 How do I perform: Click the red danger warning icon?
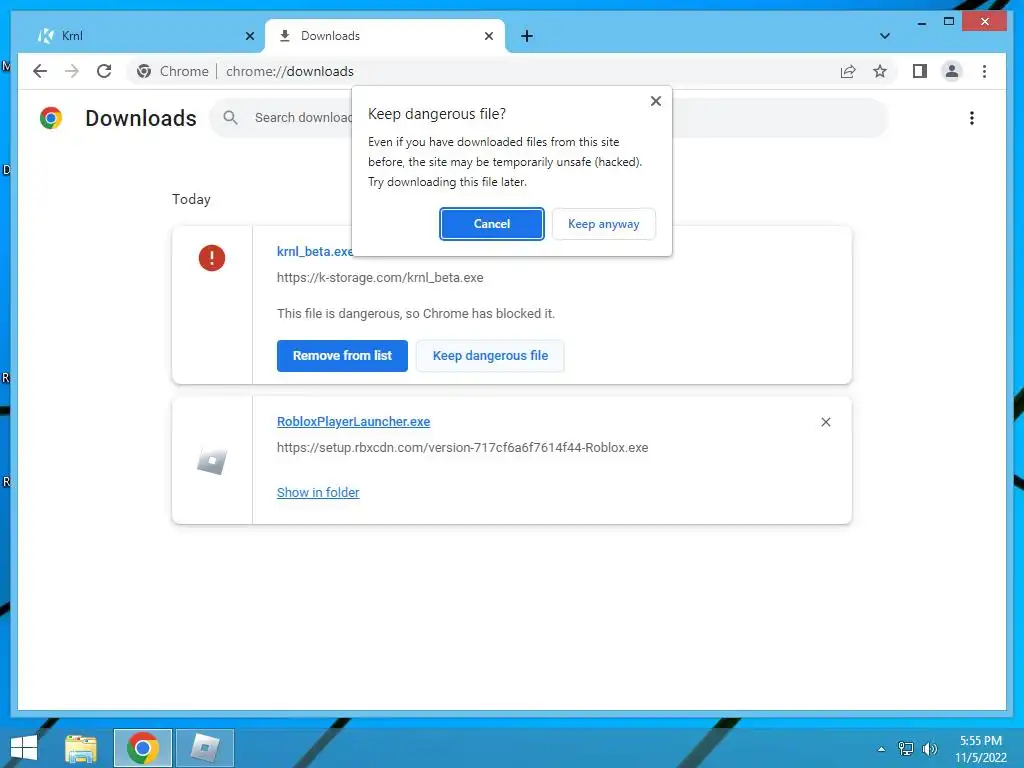click(x=212, y=258)
